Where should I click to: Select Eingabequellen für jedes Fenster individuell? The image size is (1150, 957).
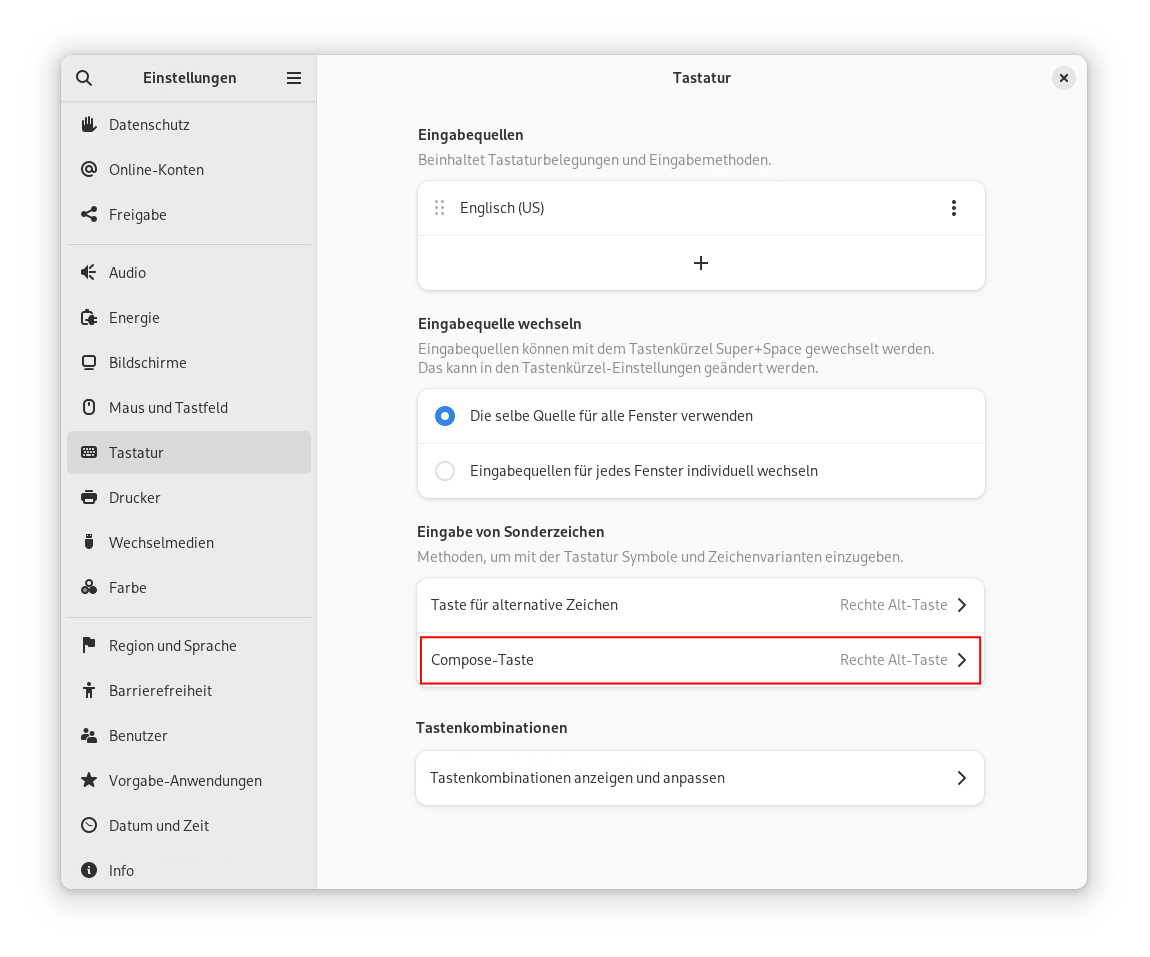click(444, 471)
